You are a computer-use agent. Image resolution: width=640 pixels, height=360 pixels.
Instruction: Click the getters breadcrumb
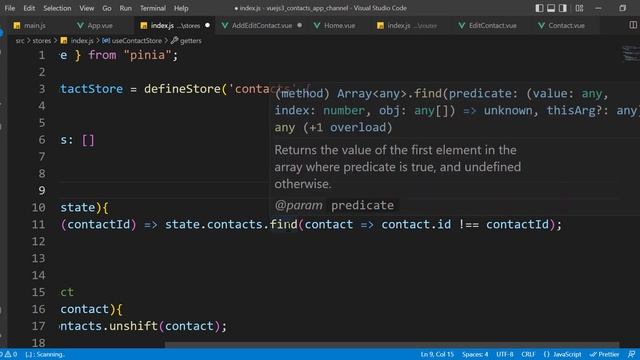[191, 41]
